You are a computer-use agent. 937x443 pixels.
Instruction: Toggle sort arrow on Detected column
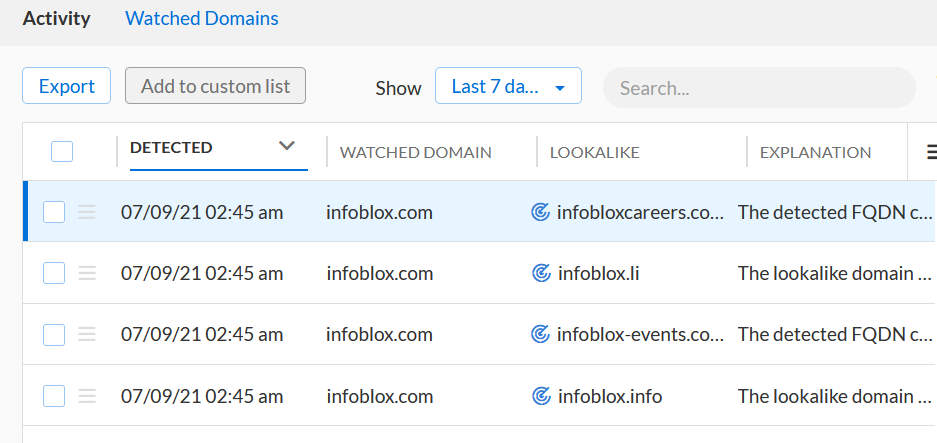[287, 147]
